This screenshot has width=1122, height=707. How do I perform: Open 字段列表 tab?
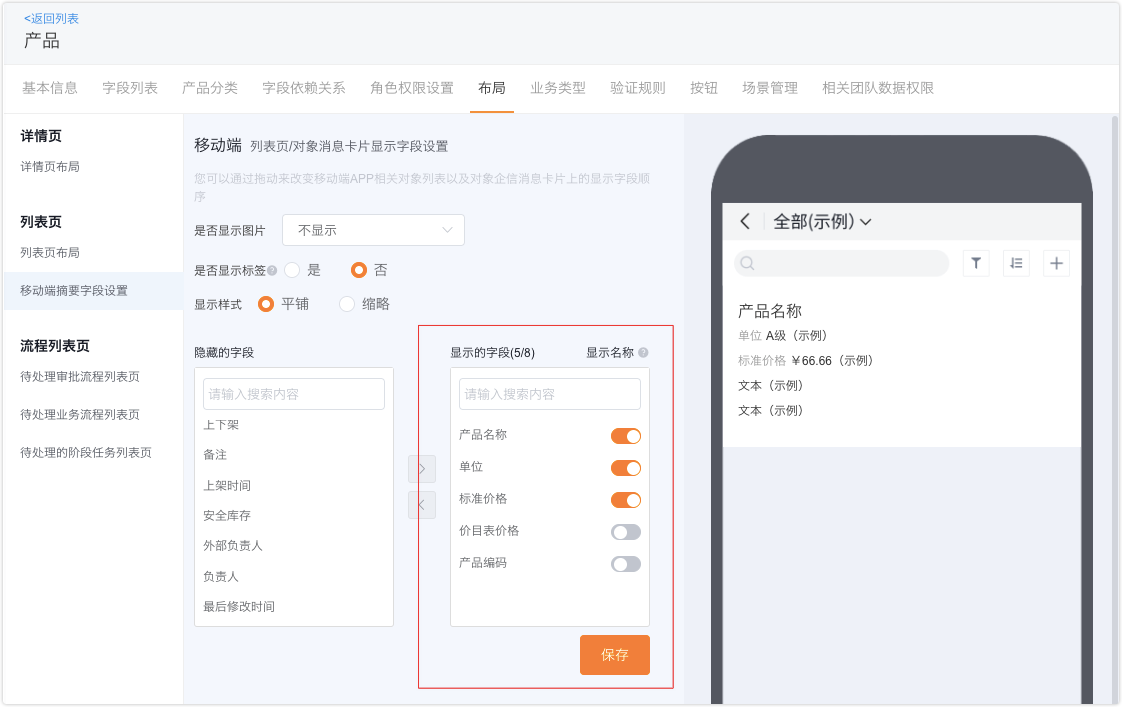pyautogui.click(x=130, y=88)
